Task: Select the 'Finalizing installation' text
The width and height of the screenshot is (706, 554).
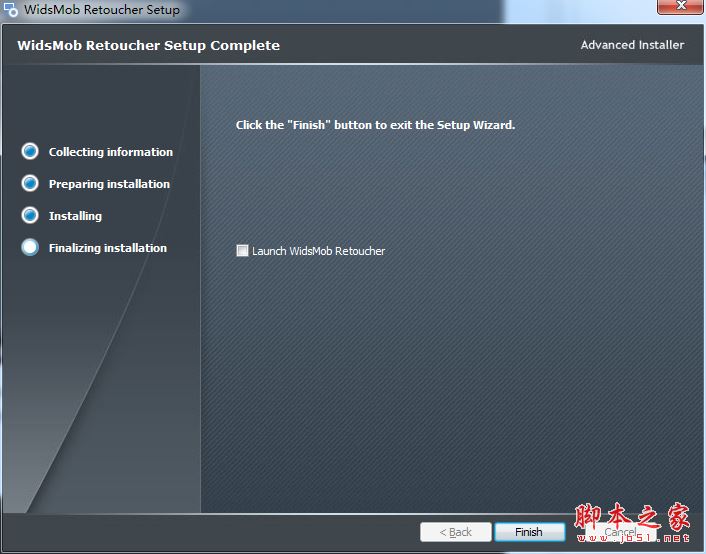Action: (108, 248)
